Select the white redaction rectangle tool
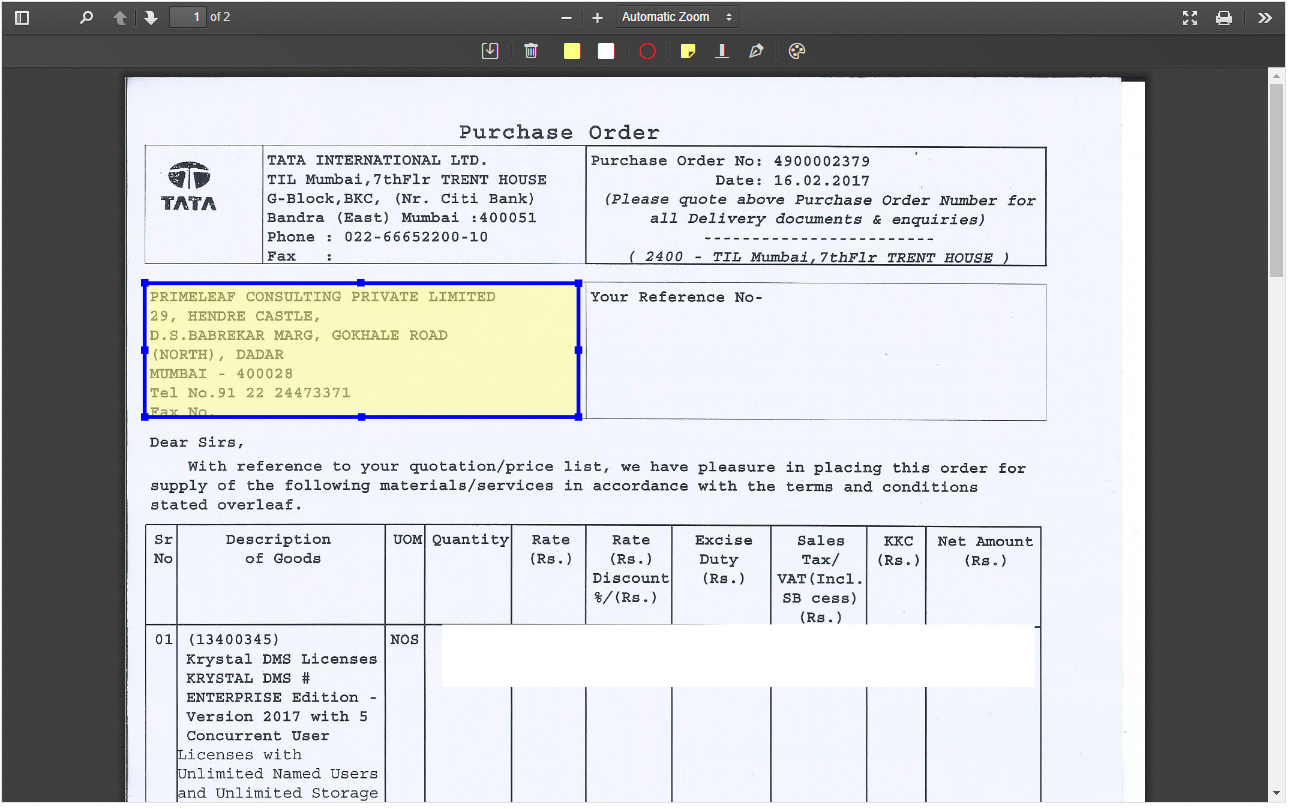 606,51
